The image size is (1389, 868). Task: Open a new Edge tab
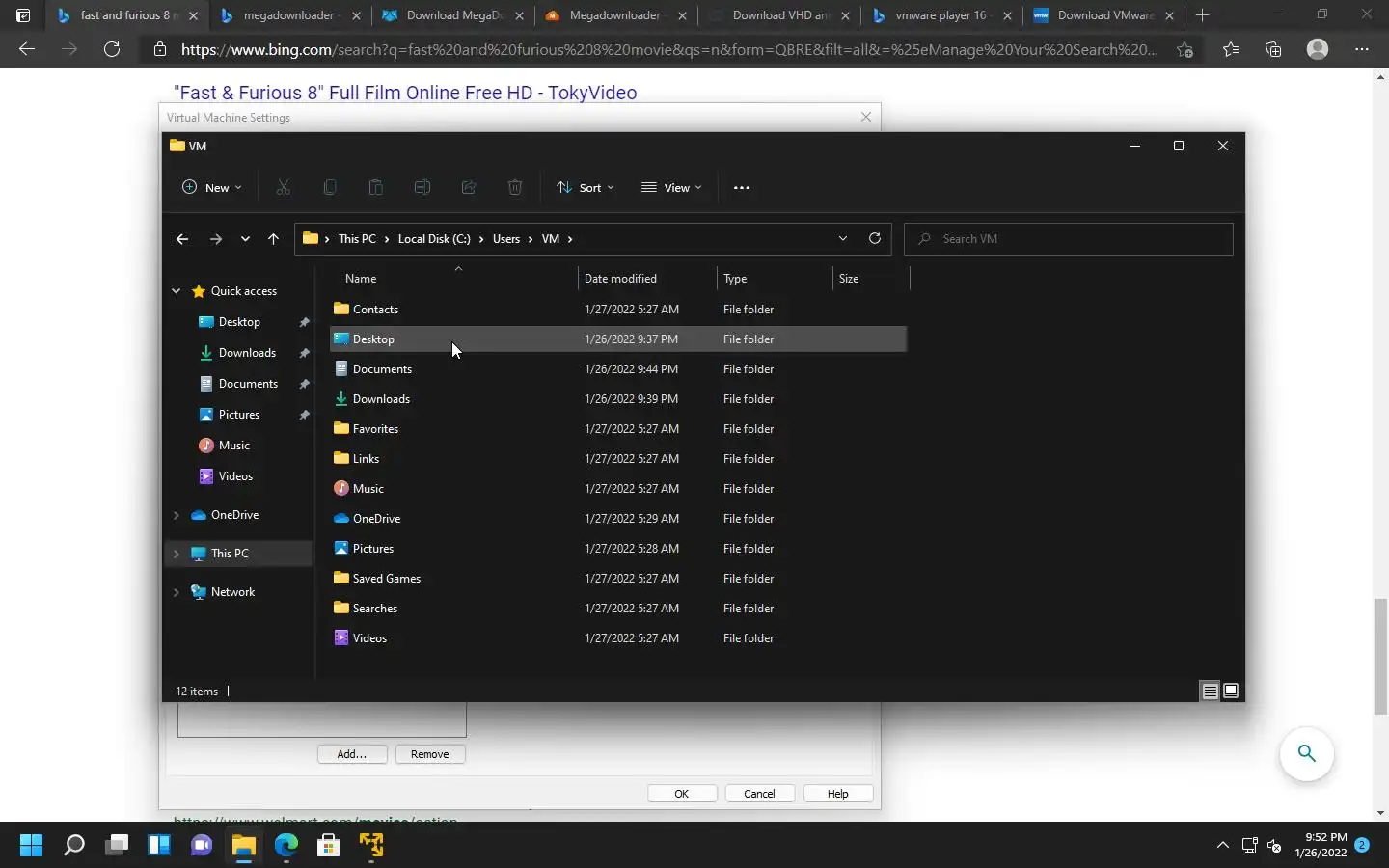pos(1202,15)
